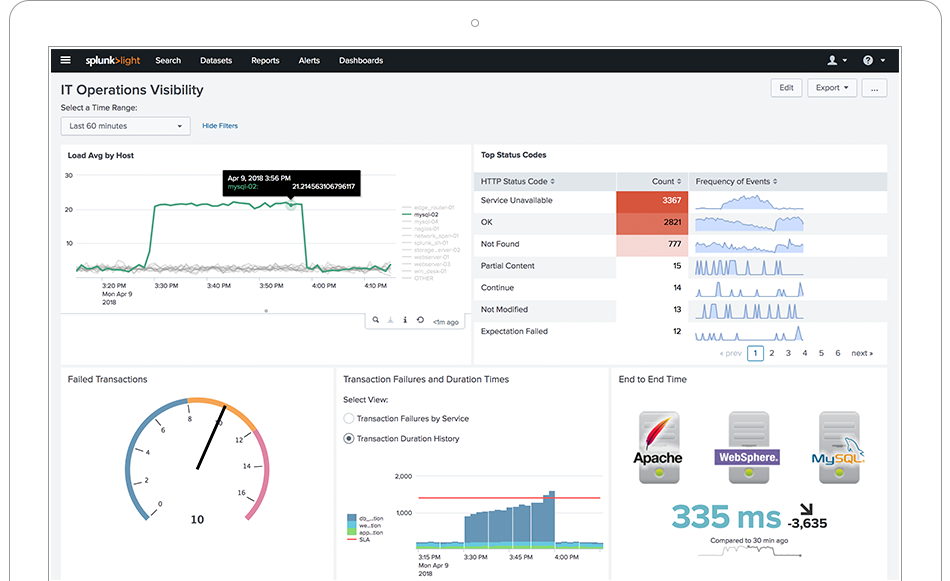Open the more actions ellipsis button

(x=874, y=88)
